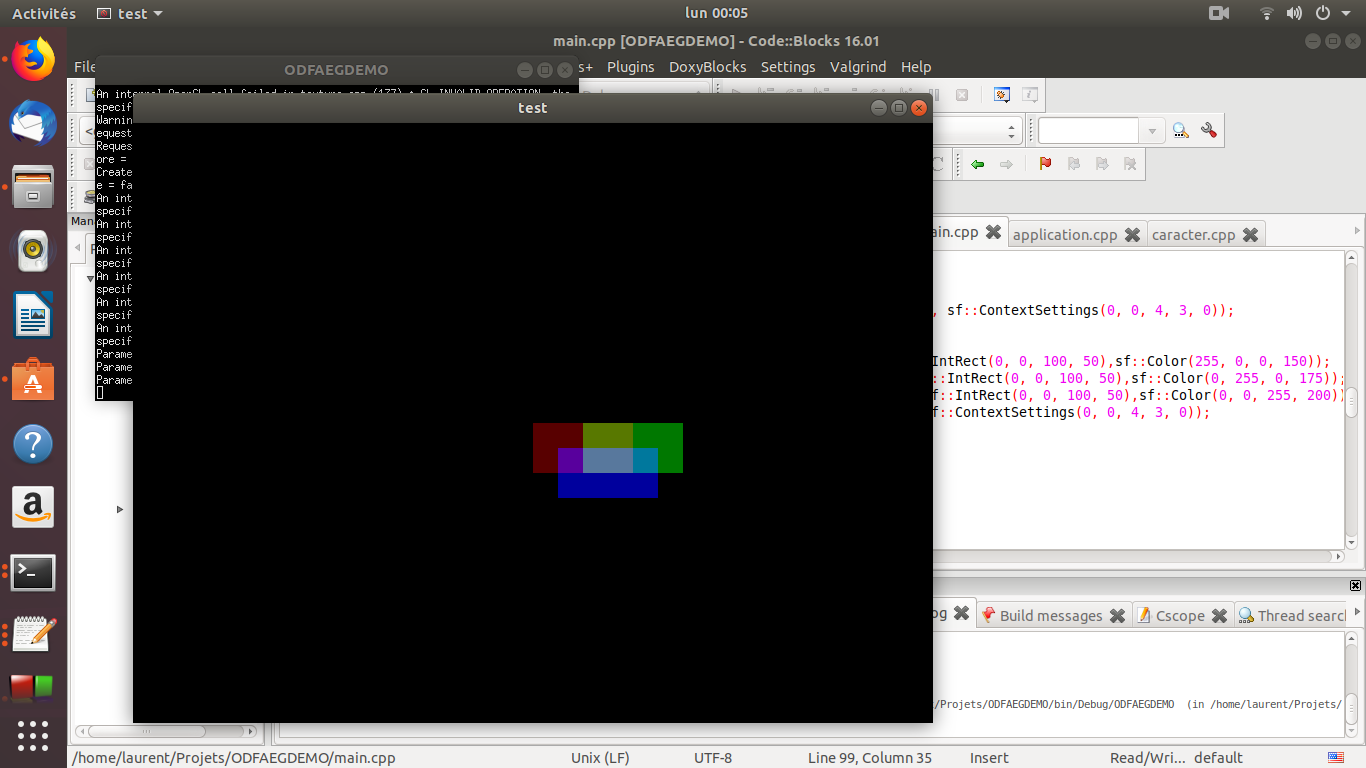
Task: Click 'Unix (LF)' in status bar
Action: tap(600, 758)
